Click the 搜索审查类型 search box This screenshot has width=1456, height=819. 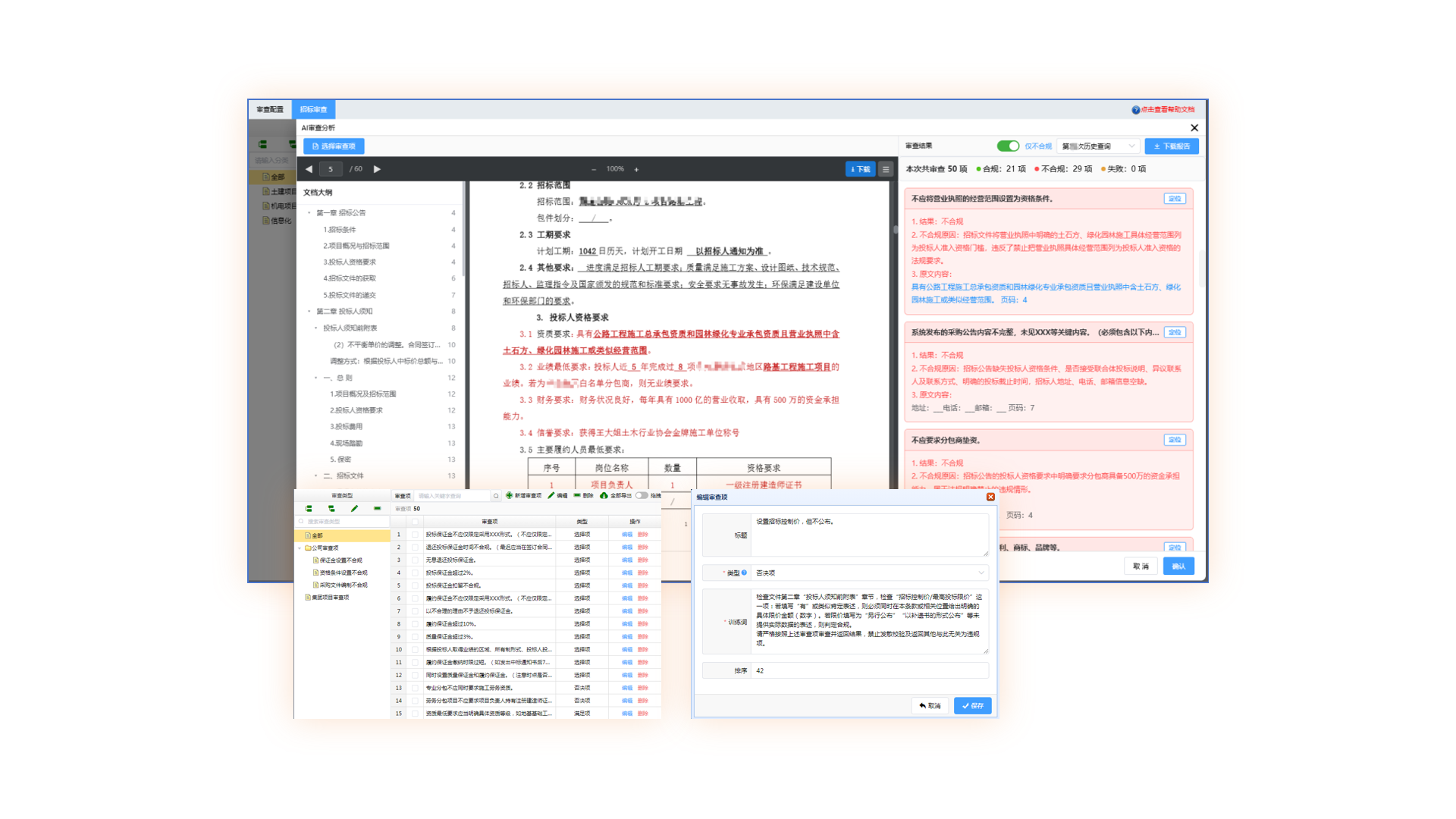pos(343,522)
